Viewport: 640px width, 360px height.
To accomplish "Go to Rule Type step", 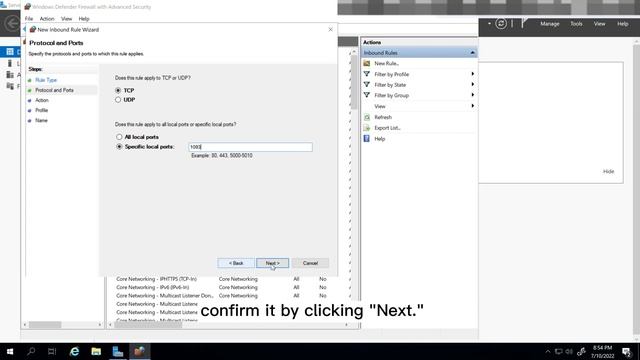I will [x=46, y=80].
